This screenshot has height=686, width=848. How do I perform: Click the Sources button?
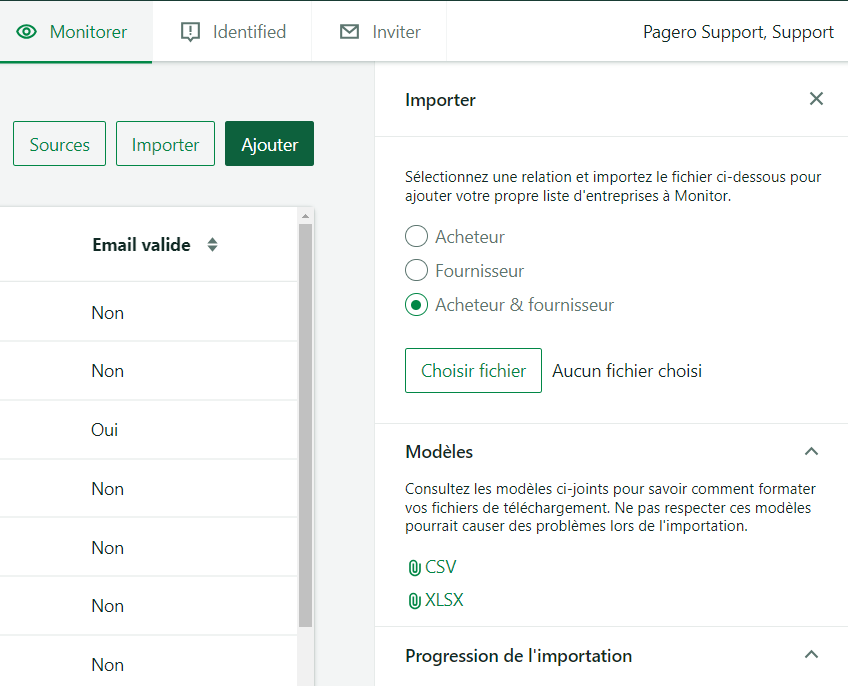coord(59,143)
